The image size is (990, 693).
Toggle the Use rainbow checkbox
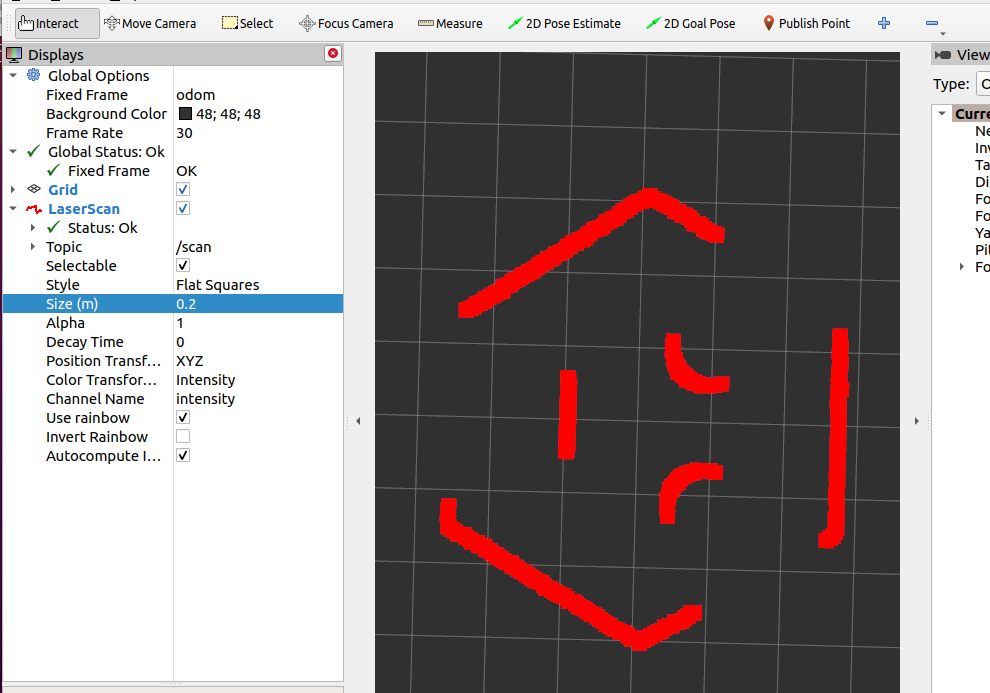(x=183, y=418)
